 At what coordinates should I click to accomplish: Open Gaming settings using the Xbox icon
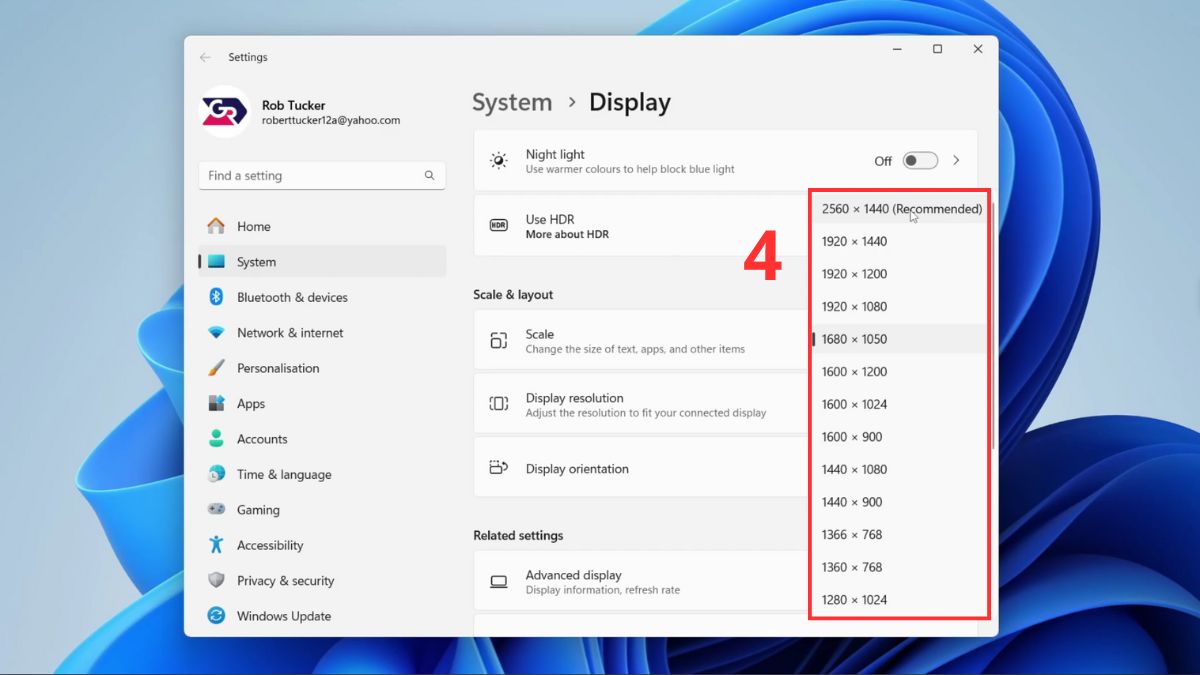pos(215,509)
